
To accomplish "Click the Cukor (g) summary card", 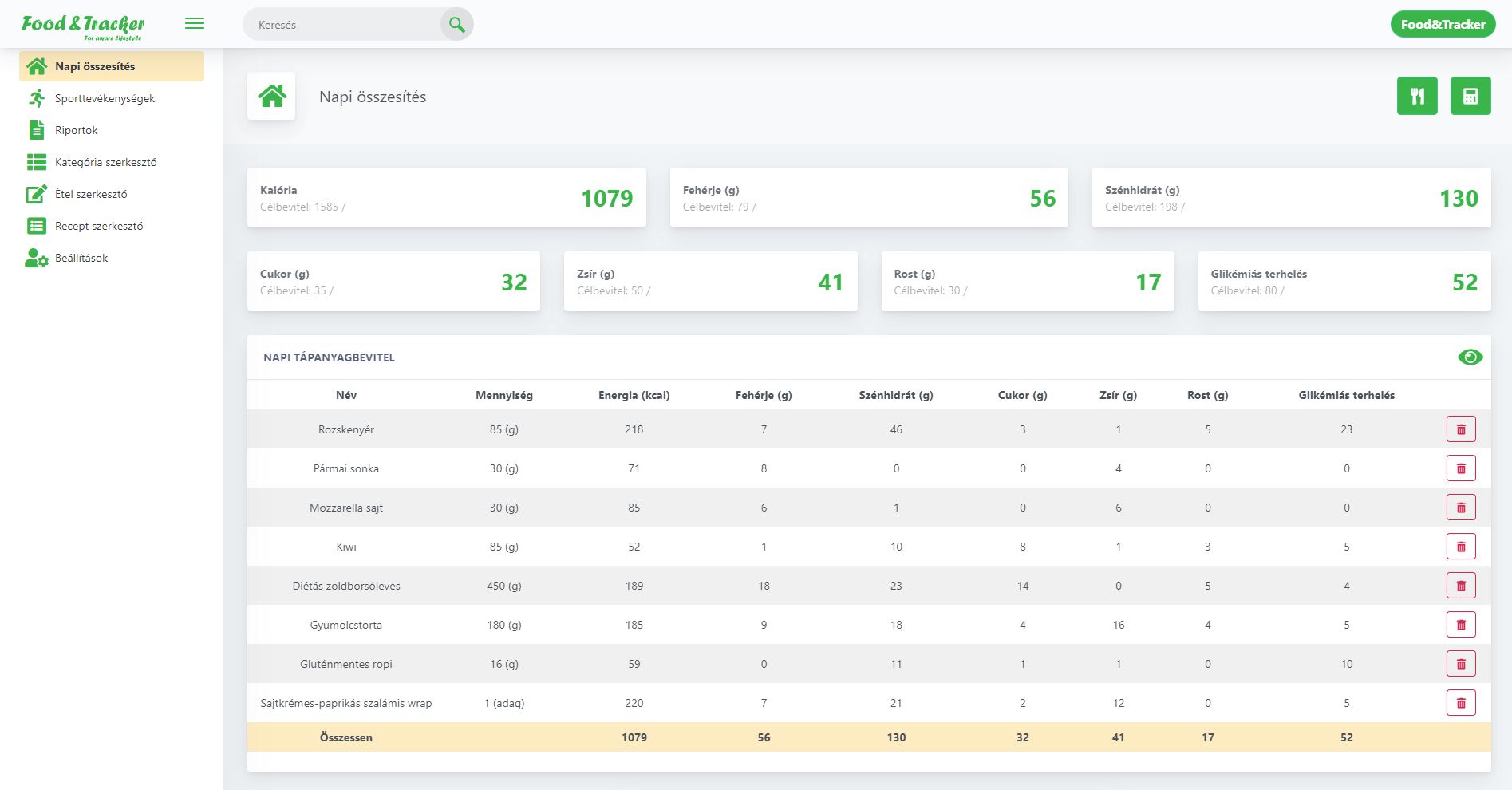I will 393,281.
